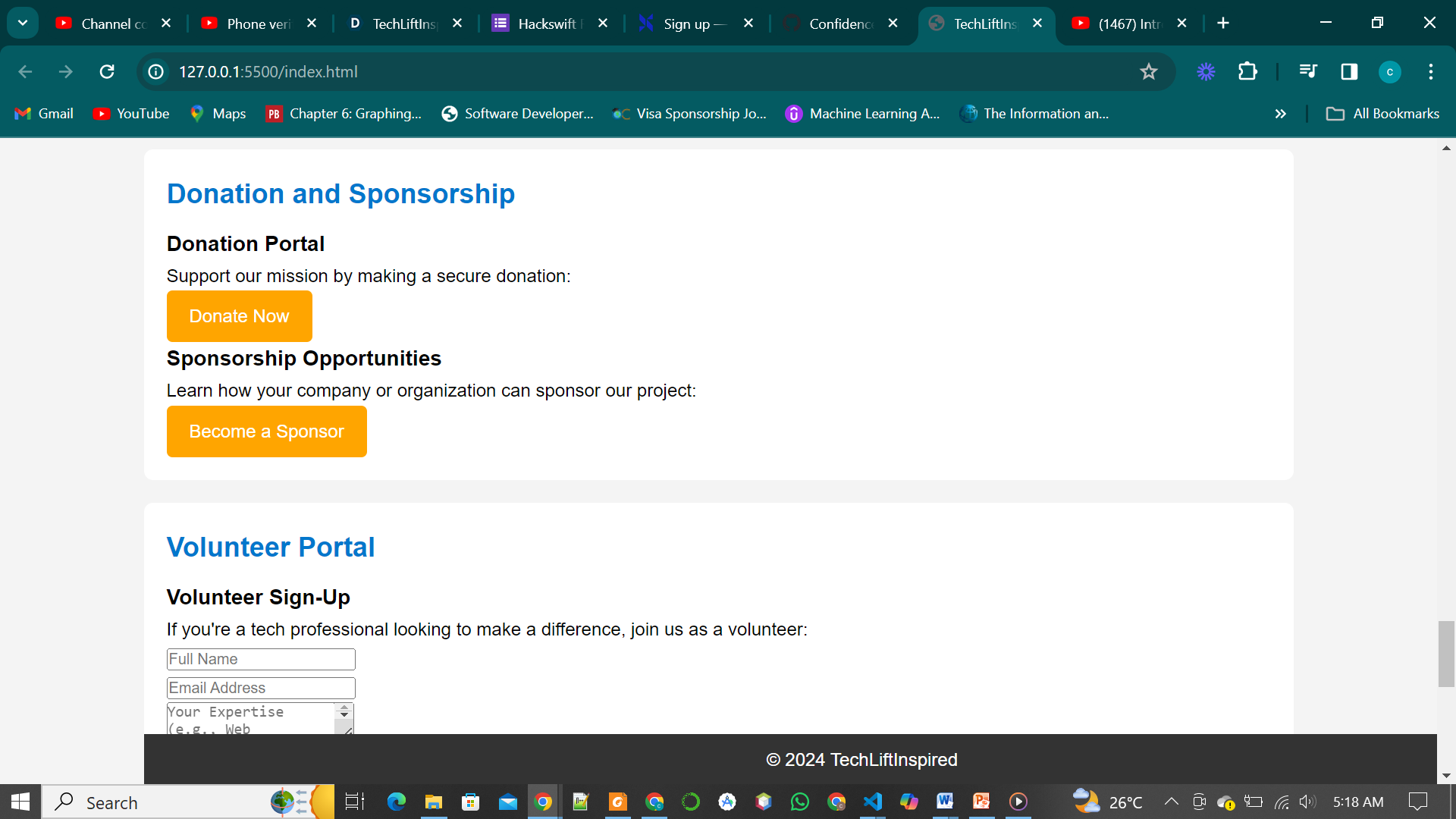Click Become a Sponsor button
Viewport: 1456px width, 819px height.
tap(266, 431)
